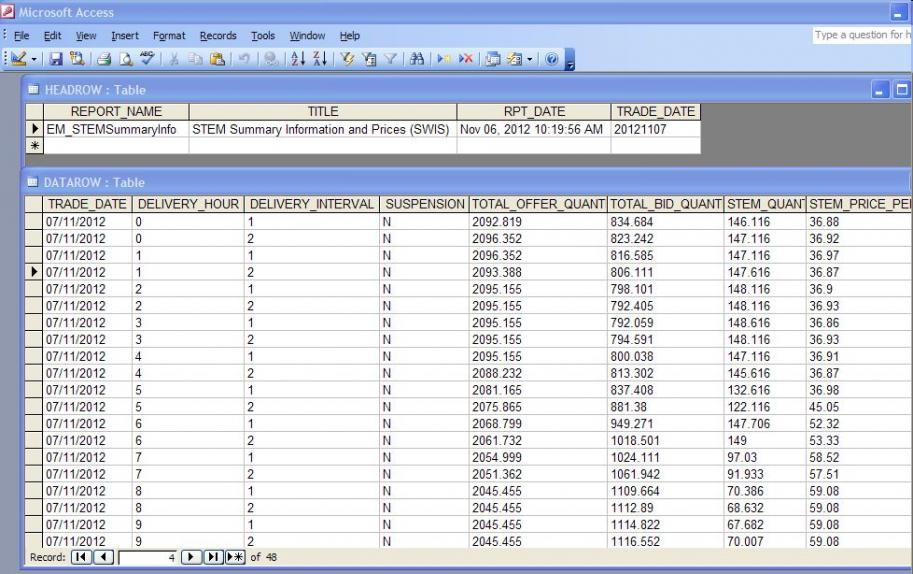Click the cell with value 1116.552
The width and height of the screenshot is (913, 574).
click(666, 541)
